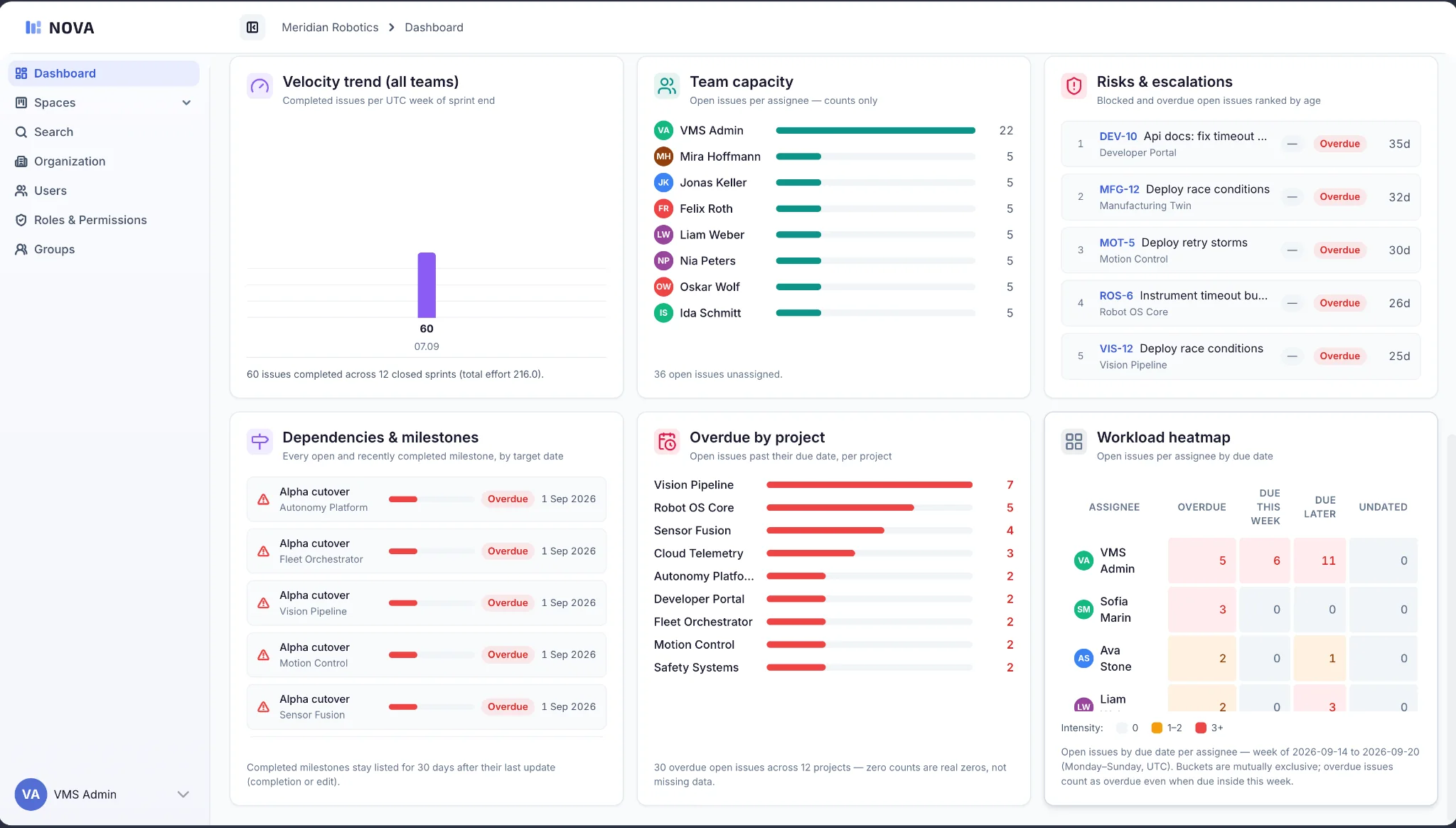Open issue VIS-12 link
The height and width of the screenshot is (828, 1456).
pyautogui.click(x=1116, y=349)
